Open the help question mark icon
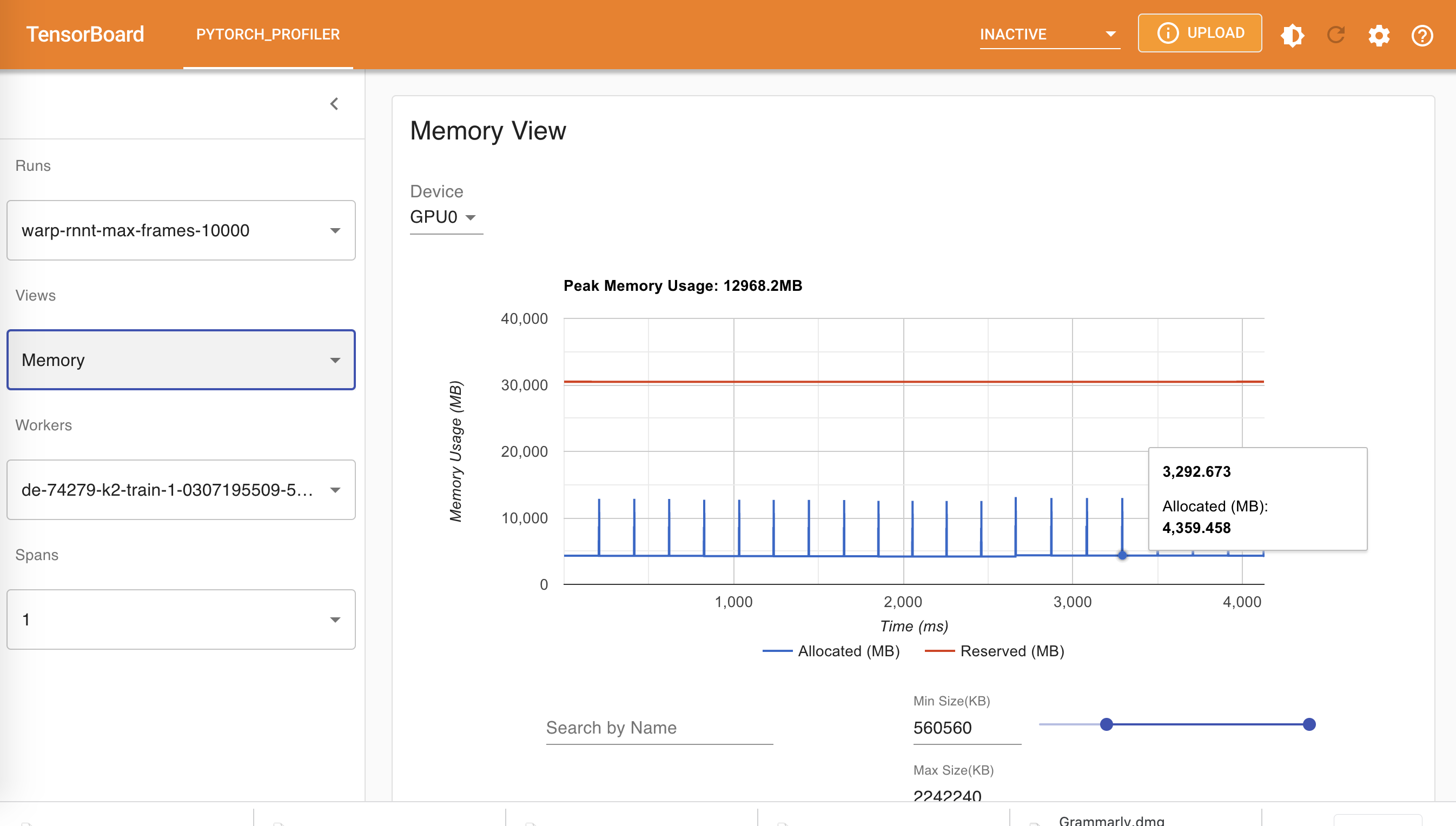1456x826 pixels. [x=1422, y=36]
